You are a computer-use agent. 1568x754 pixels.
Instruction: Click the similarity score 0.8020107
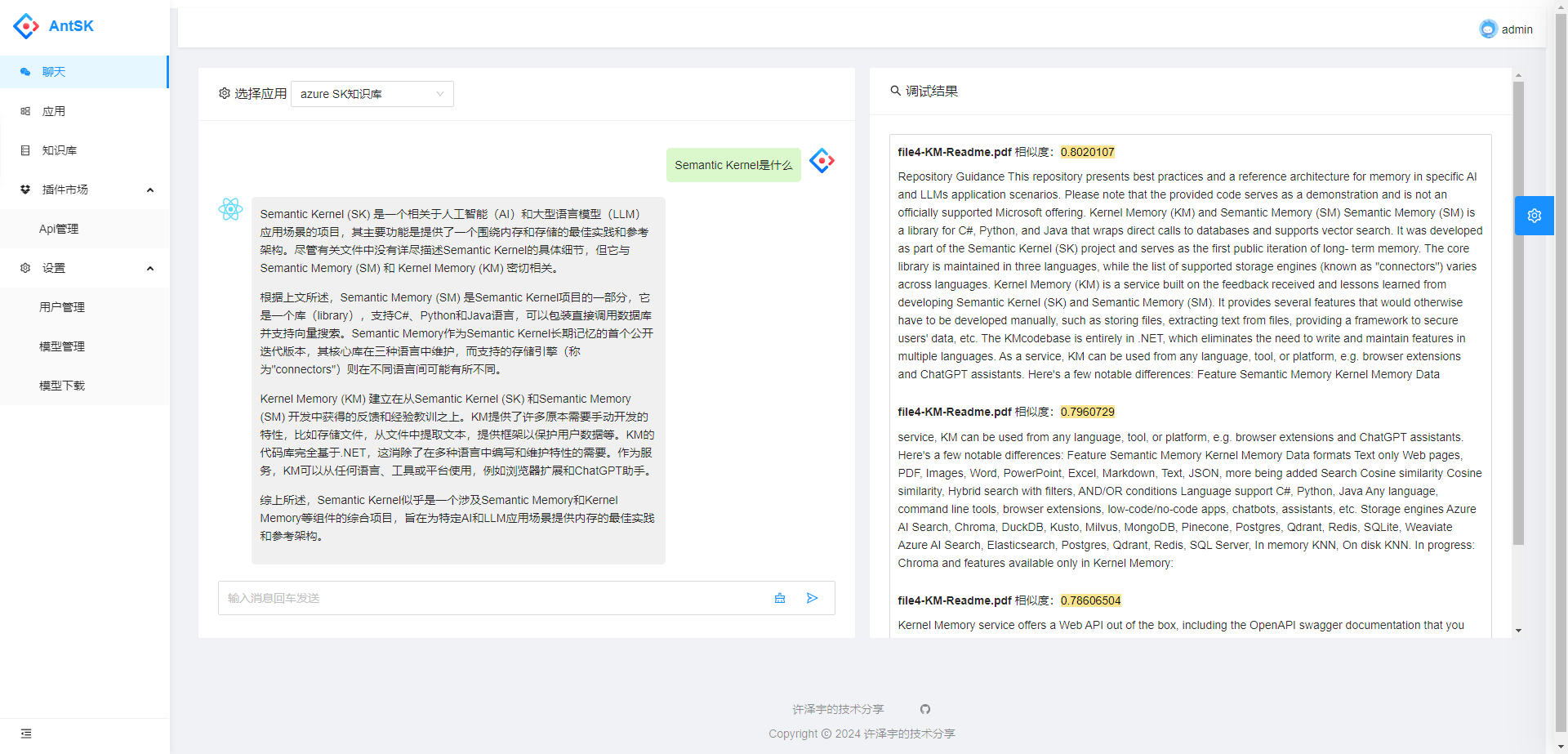pos(1088,152)
